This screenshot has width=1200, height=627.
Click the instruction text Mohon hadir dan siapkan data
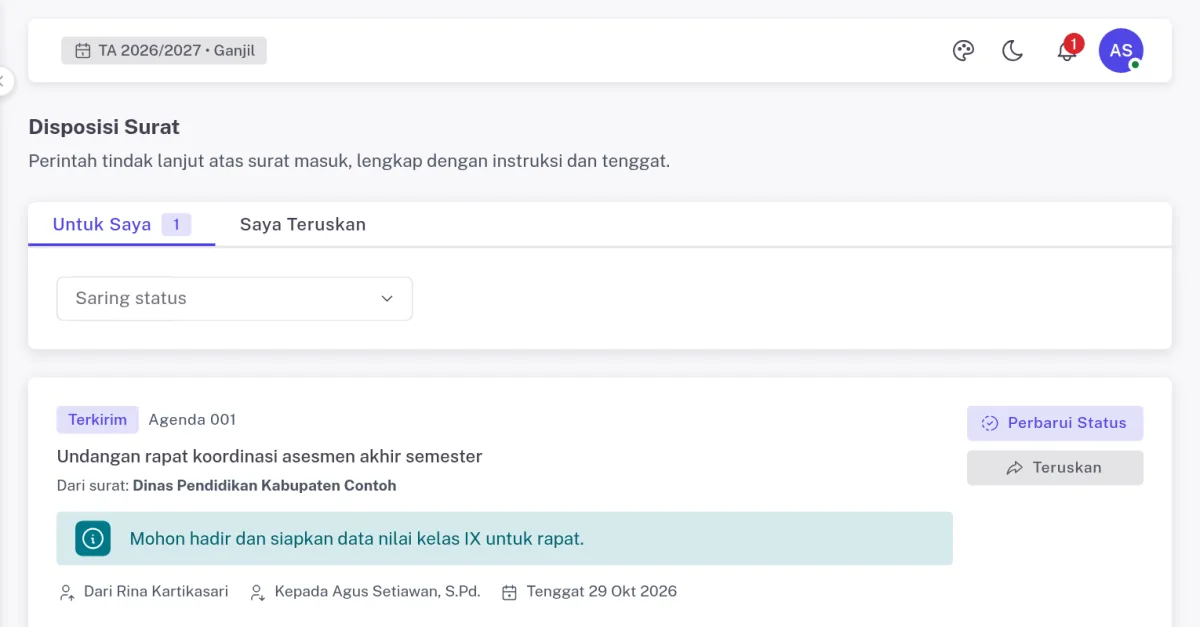click(357, 539)
